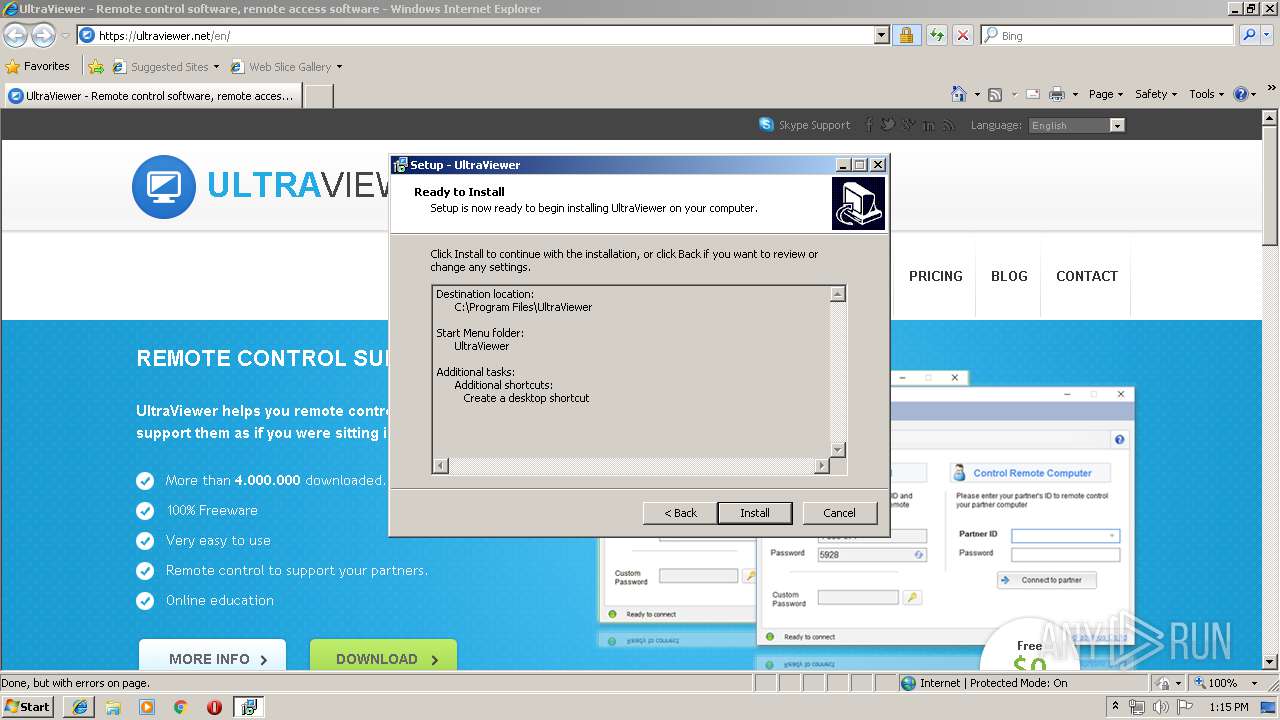The image size is (1280, 720).
Task: Click the Skype Support icon on webpage
Action: [766, 125]
